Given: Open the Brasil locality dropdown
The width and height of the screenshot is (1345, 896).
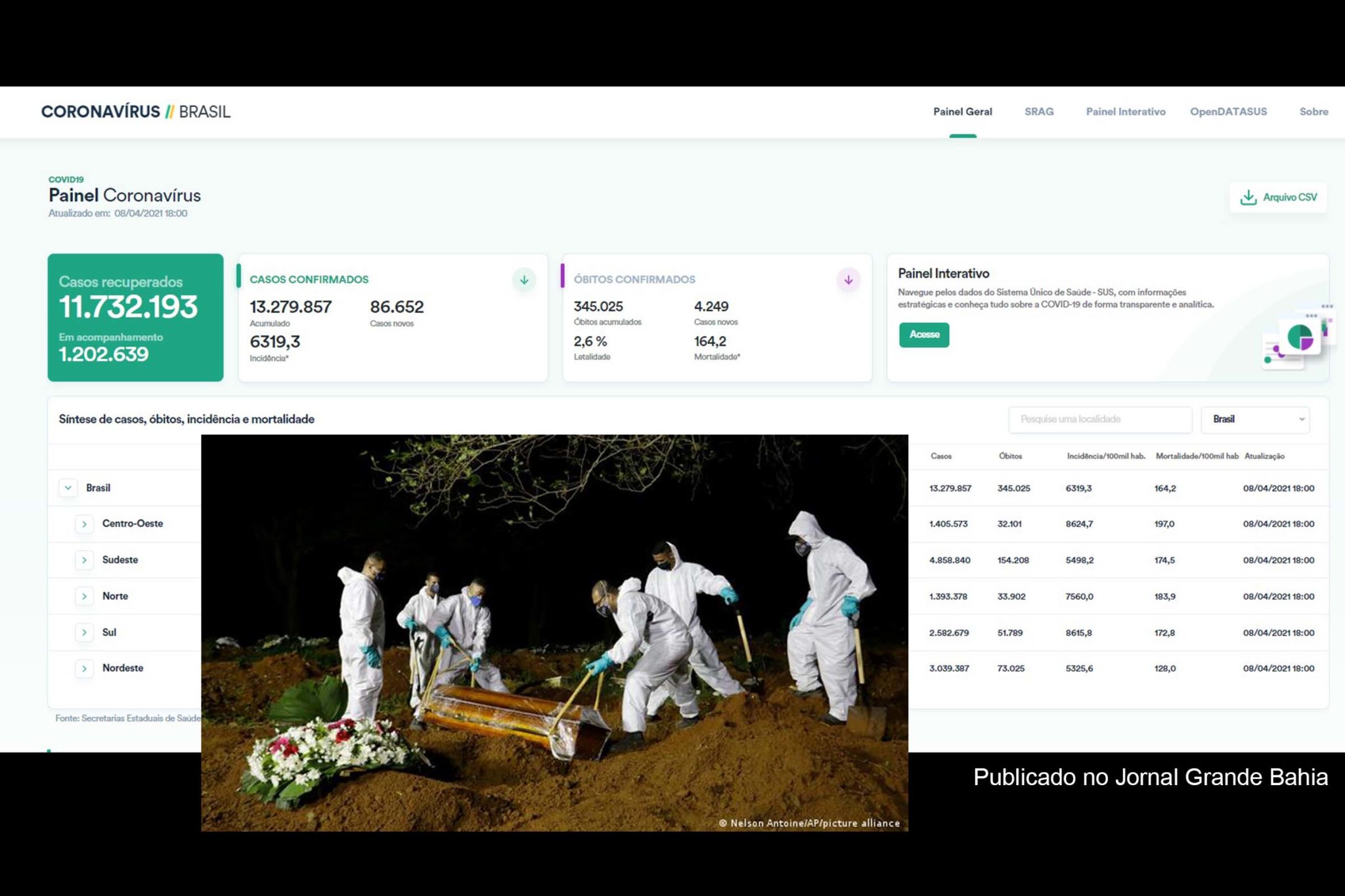Looking at the screenshot, I should pyautogui.click(x=1254, y=419).
